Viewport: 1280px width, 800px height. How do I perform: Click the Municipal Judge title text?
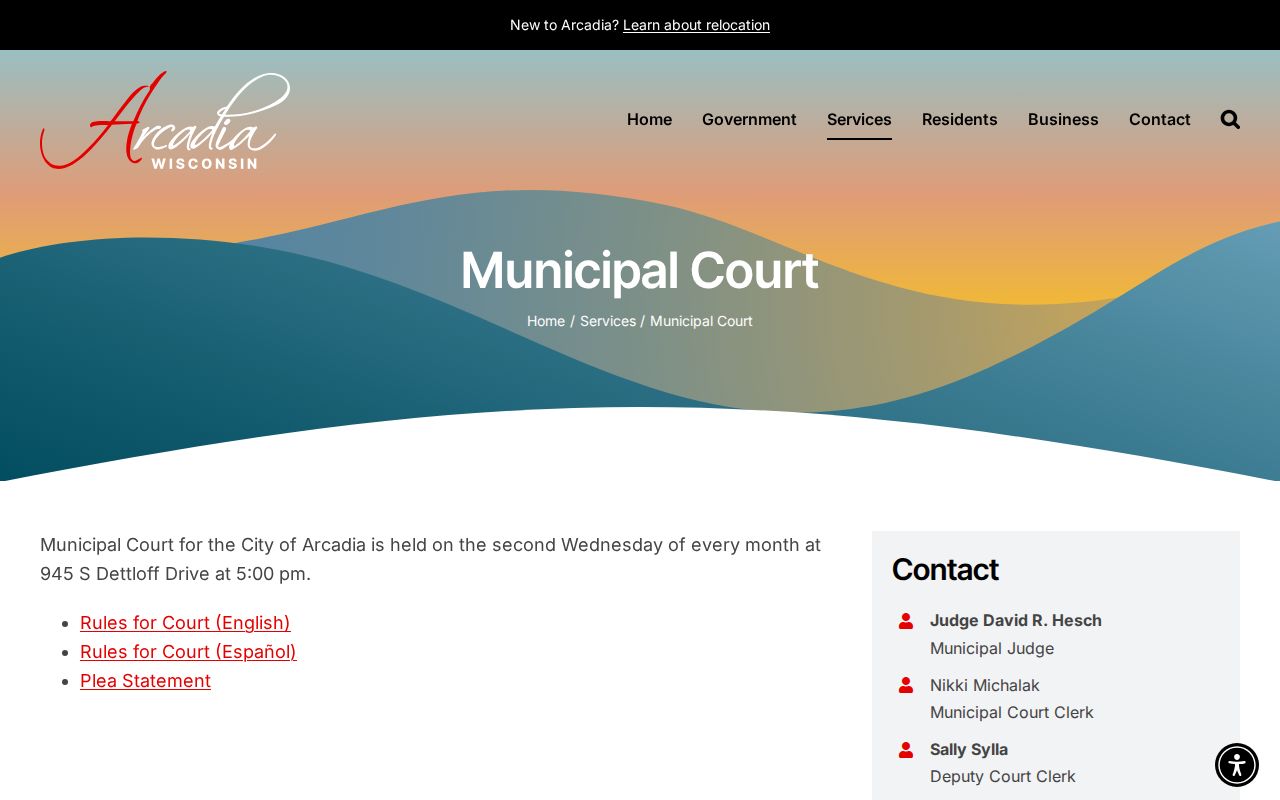[992, 648]
